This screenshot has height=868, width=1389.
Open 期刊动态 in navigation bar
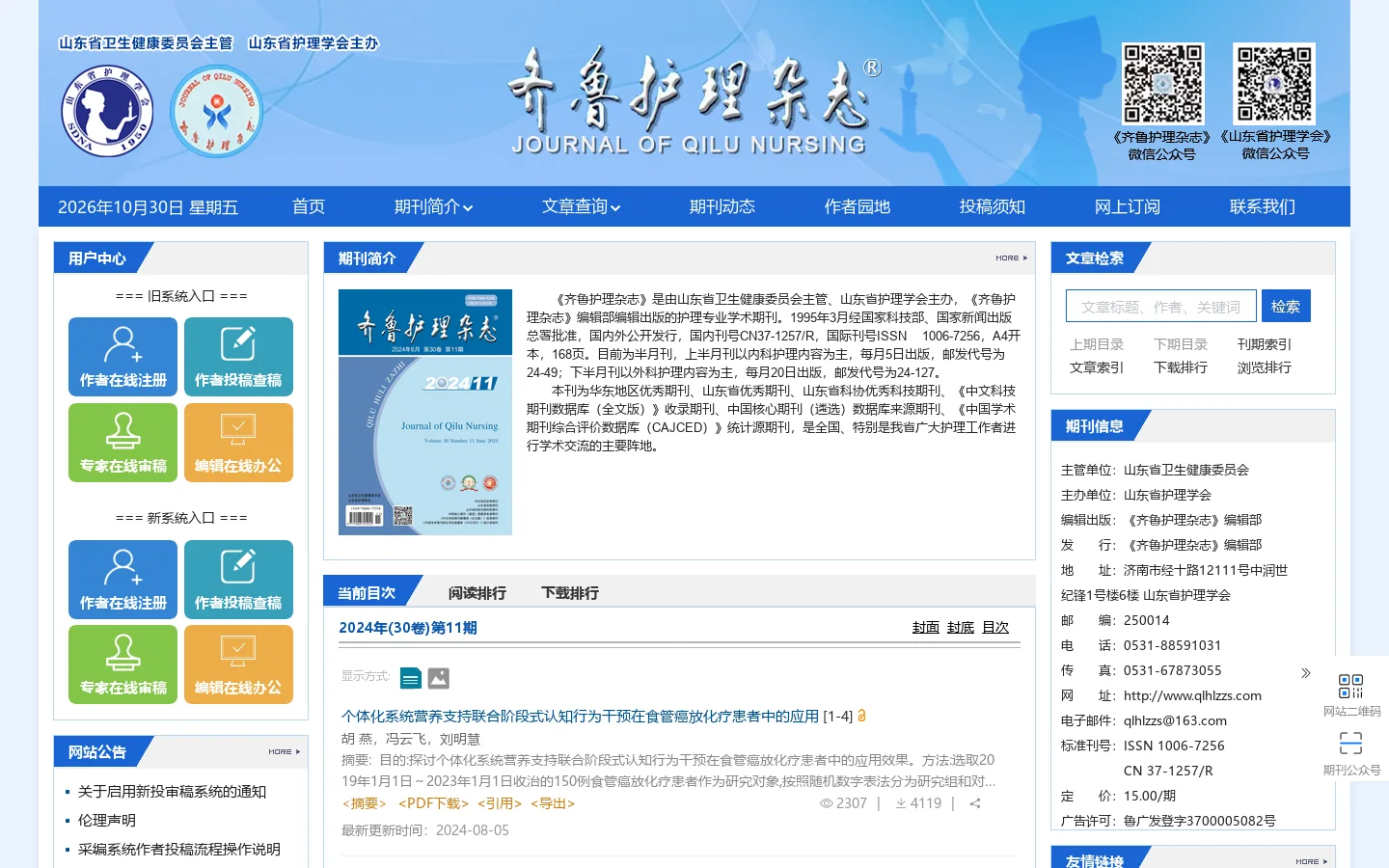(x=722, y=206)
